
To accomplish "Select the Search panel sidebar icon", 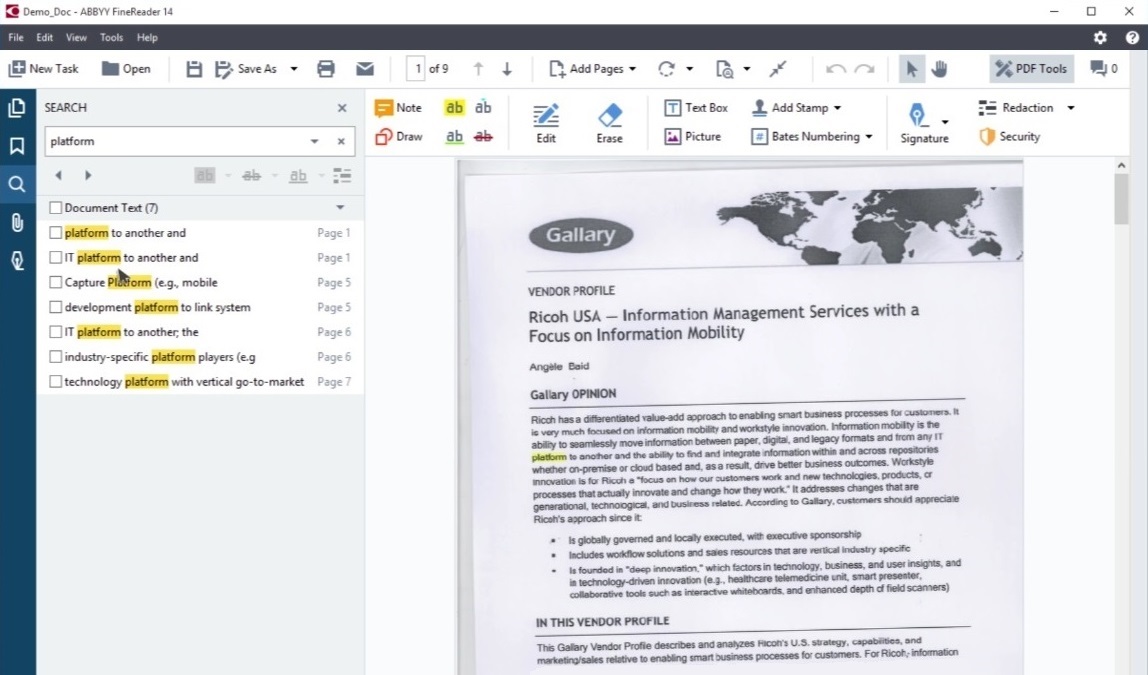I will tap(17, 184).
